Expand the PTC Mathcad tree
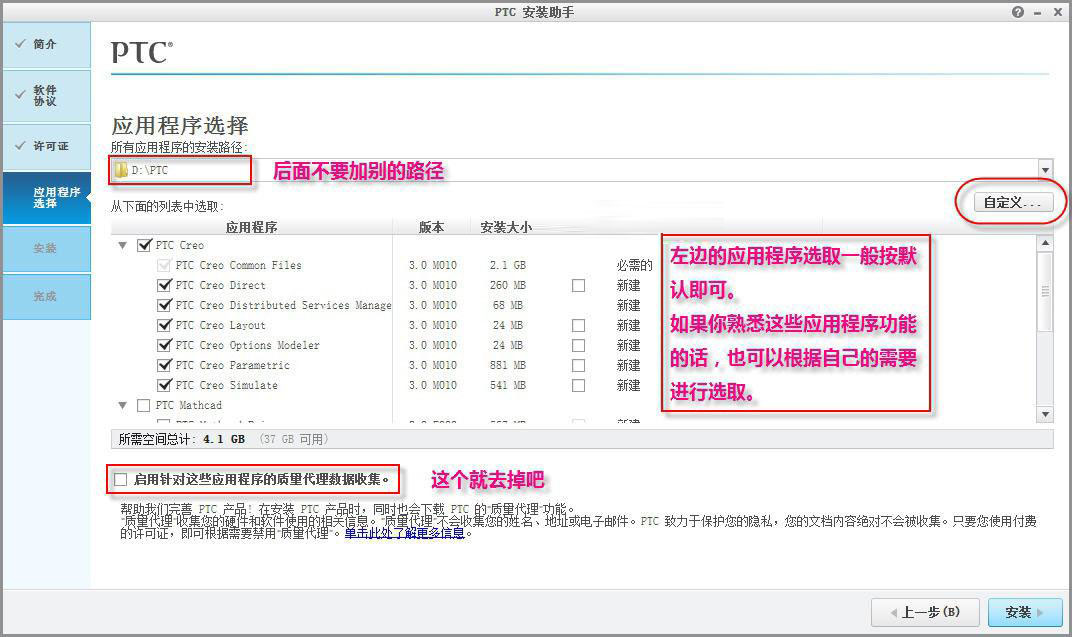Screen dimensions: 1072x637 (122, 405)
